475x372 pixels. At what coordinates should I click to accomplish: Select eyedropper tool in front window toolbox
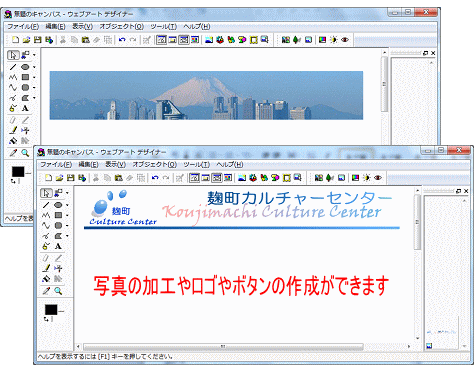tap(46, 291)
